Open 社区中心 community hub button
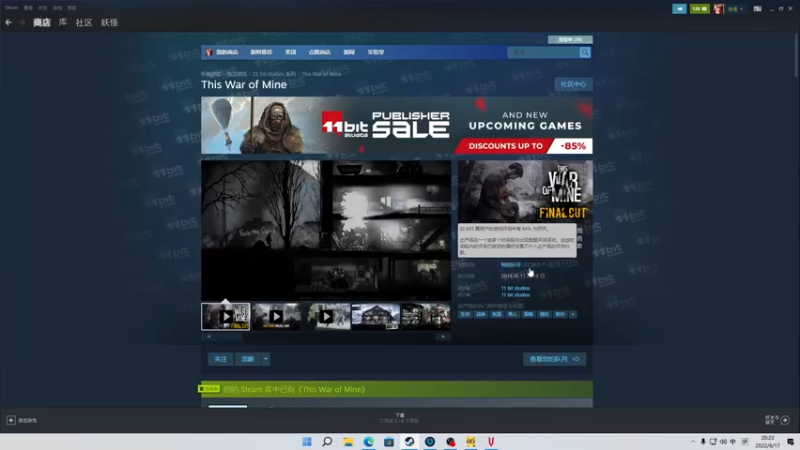This screenshot has height=450, width=800. tap(573, 84)
